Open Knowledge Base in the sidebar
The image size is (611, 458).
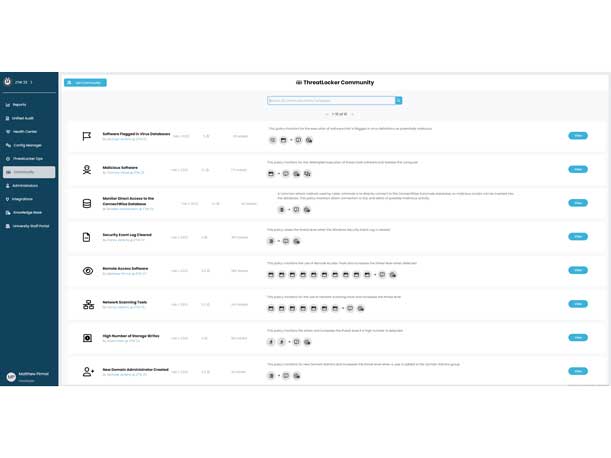(27, 212)
